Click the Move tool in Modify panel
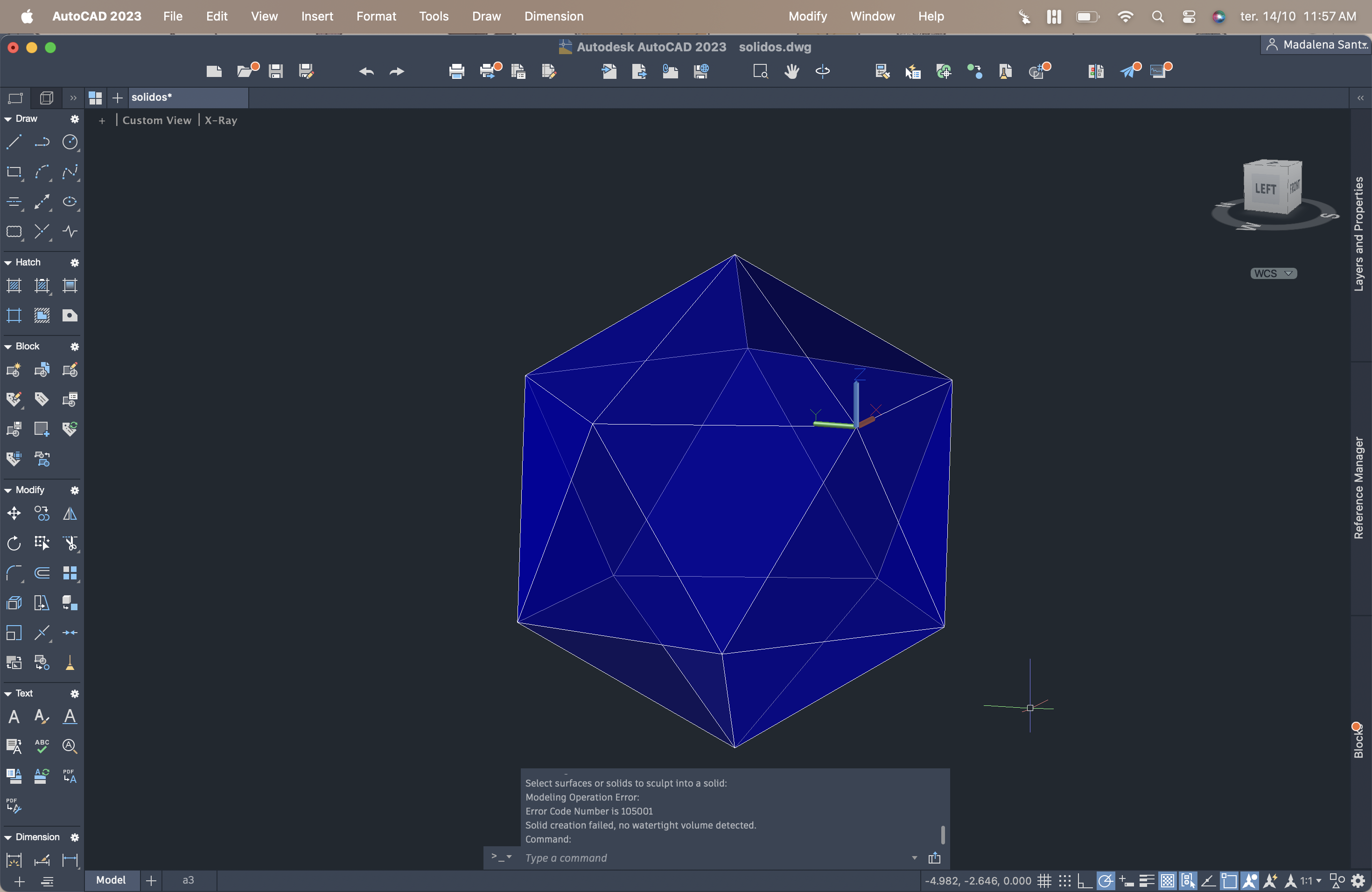This screenshot has height=892, width=1372. click(x=14, y=513)
